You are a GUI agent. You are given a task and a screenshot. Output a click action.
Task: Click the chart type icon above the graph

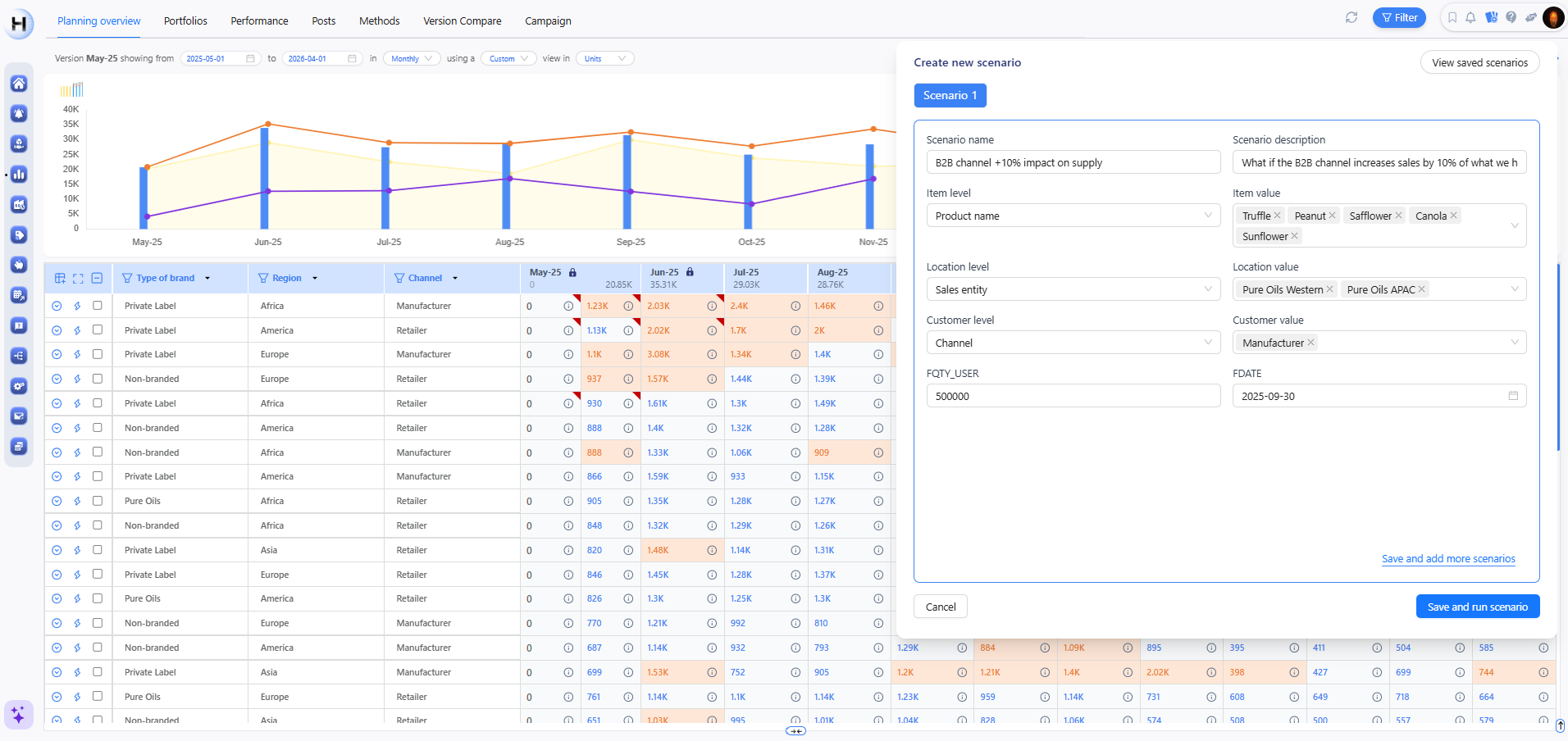pos(71,89)
